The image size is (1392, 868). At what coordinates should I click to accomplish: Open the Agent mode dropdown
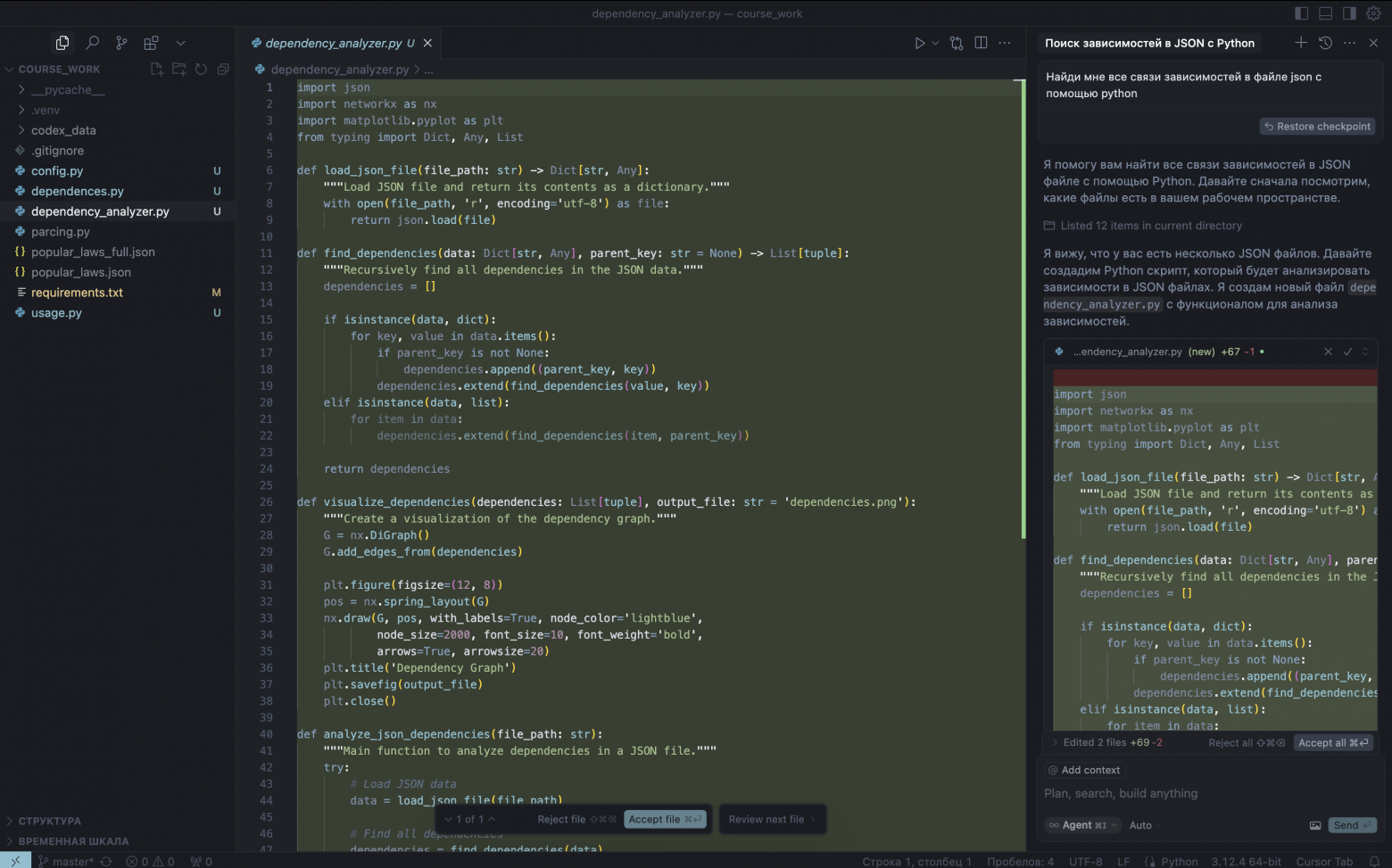click(x=1082, y=825)
